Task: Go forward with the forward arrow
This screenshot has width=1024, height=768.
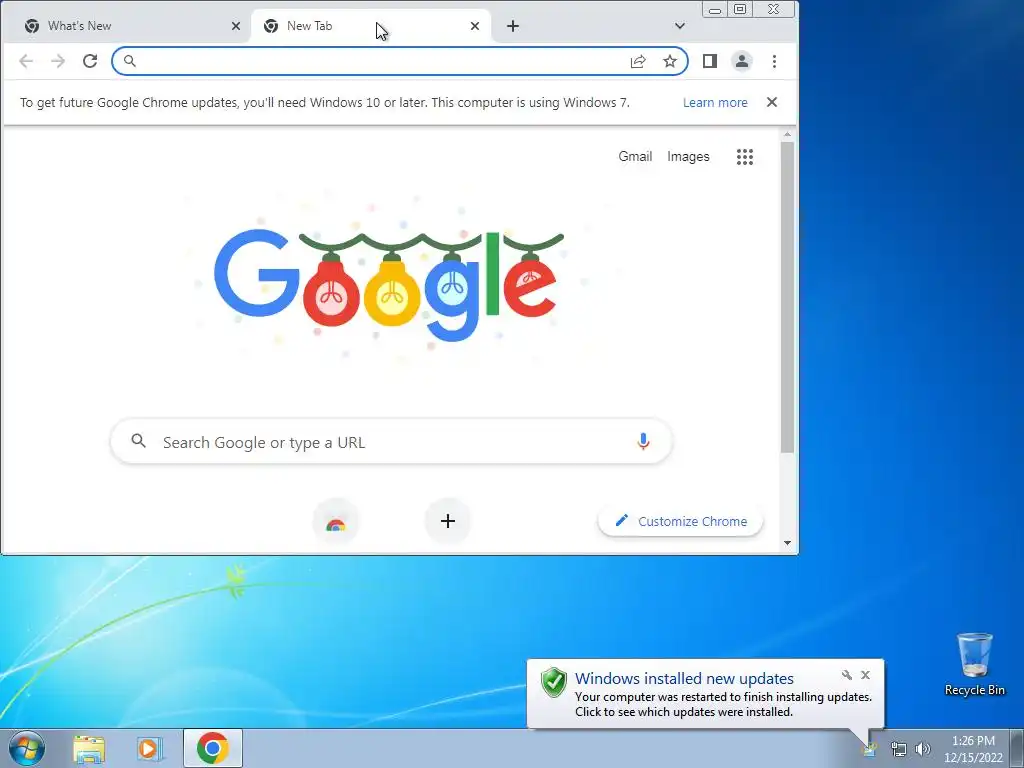Action: point(58,61)
